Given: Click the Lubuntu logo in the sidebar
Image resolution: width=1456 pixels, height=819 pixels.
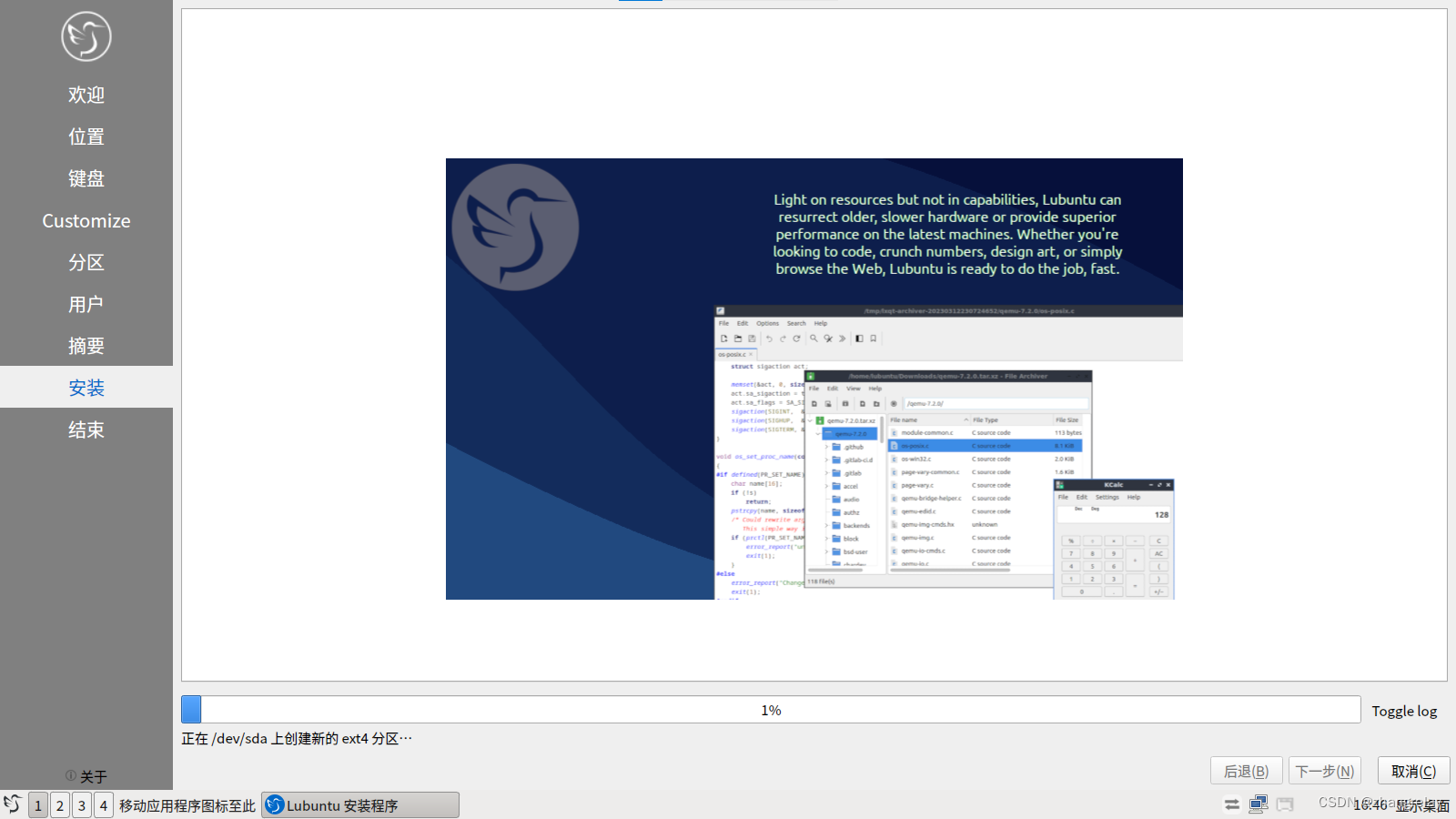Looking at the screenshot, I should coord(86,36).
